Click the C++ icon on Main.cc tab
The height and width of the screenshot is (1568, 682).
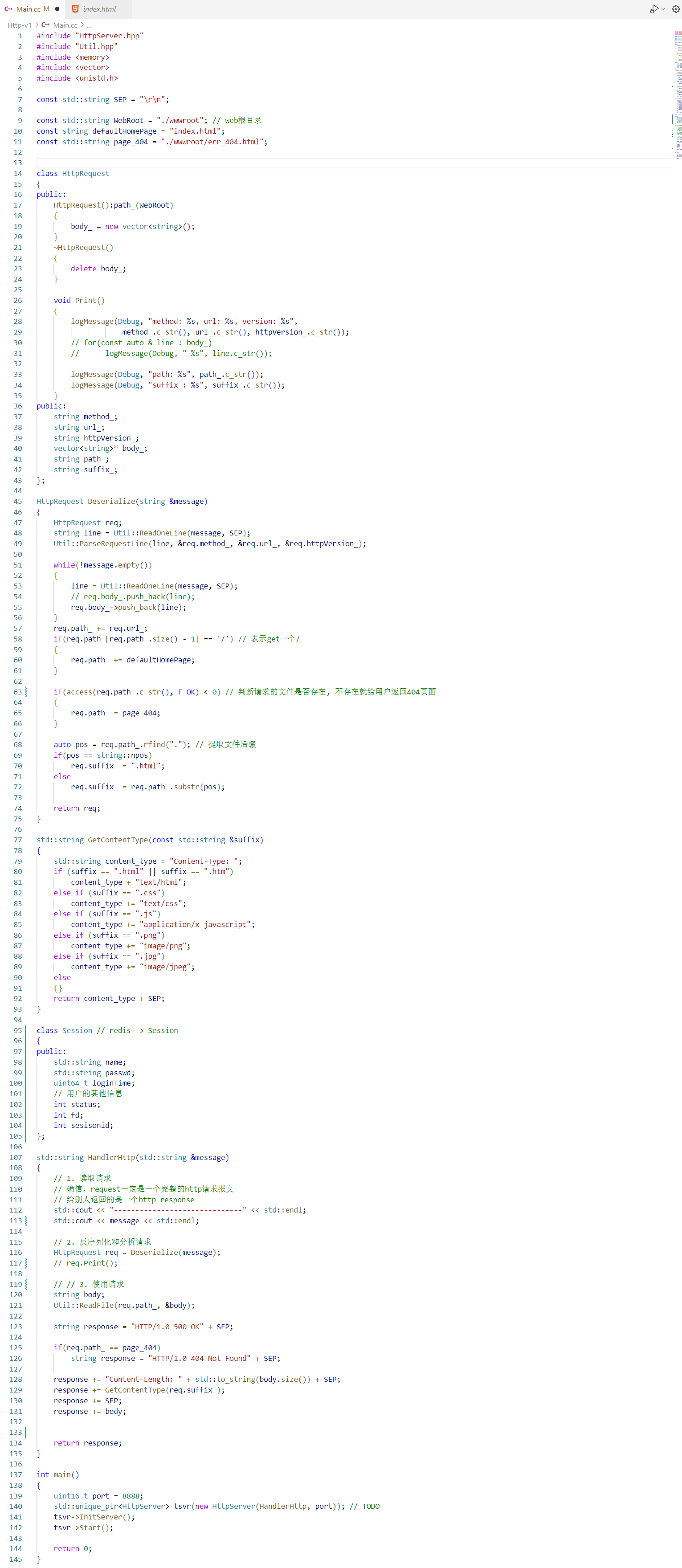pyautogui.click(x=8, y=9)
